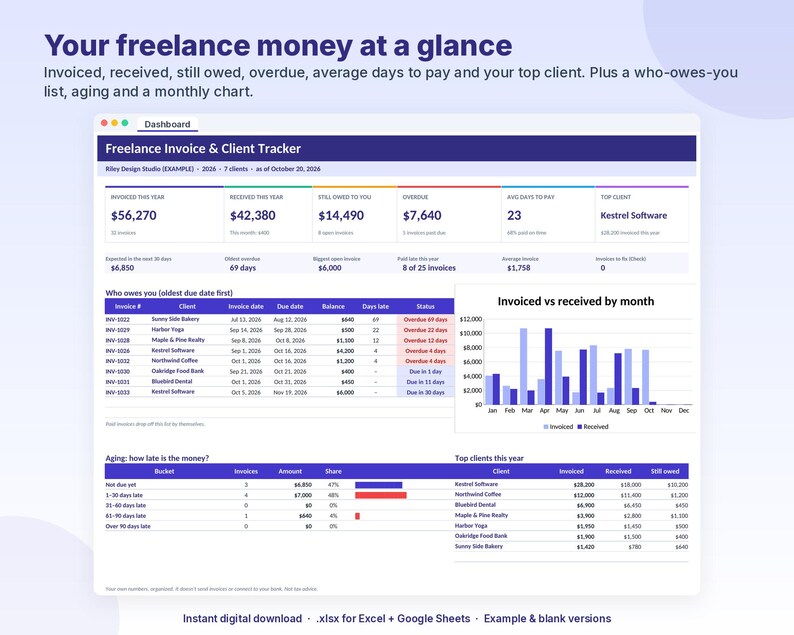Click the $6,000 biggest open invoice value

coord(330,268)
